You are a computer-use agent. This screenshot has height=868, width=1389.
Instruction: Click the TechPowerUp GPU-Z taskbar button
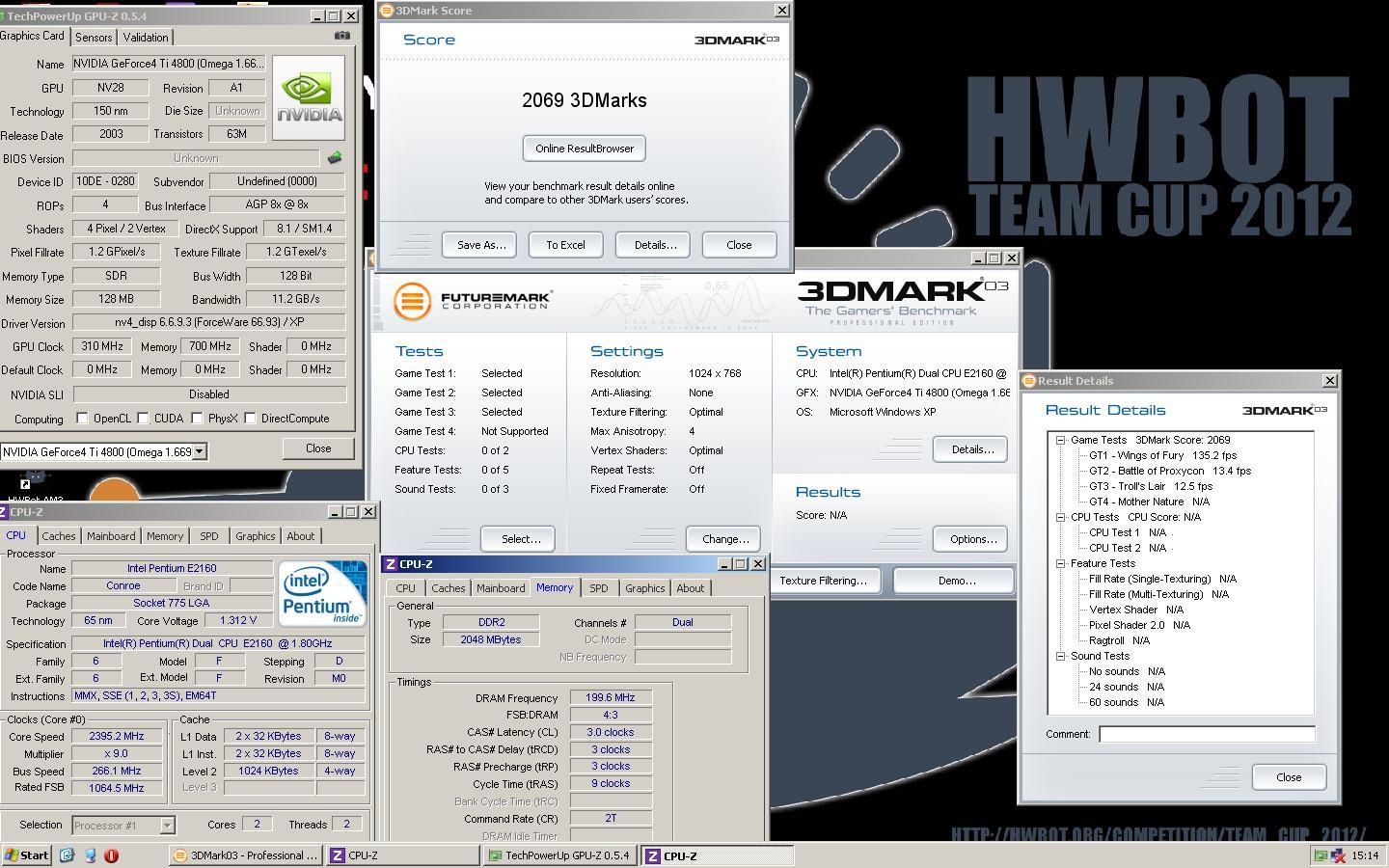pyautogui.click(x=558, y=855)
